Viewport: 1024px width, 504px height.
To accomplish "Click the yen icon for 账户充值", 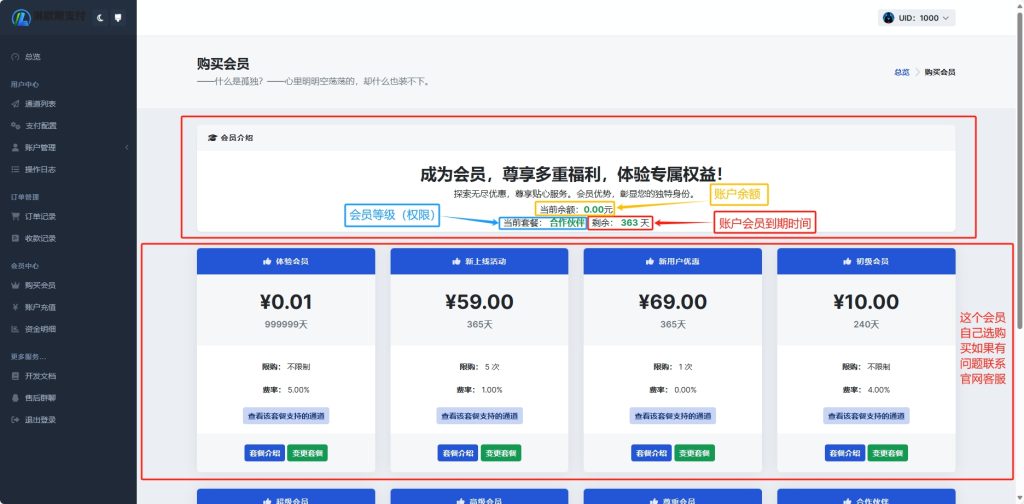I will pos(15,307).
